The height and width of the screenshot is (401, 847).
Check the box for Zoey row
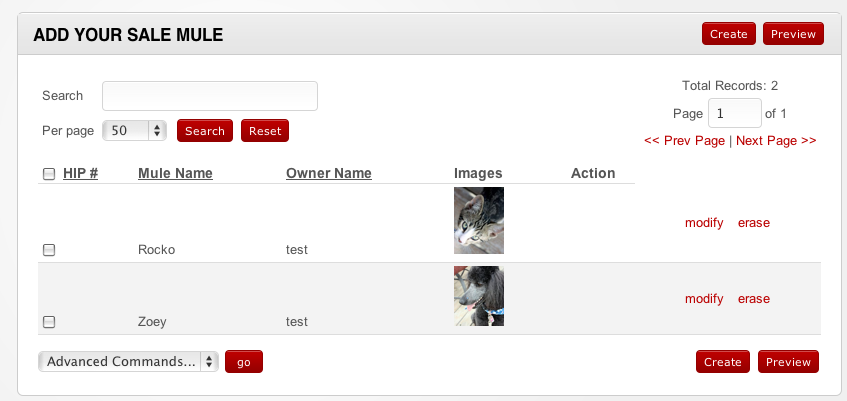[49, 322]
